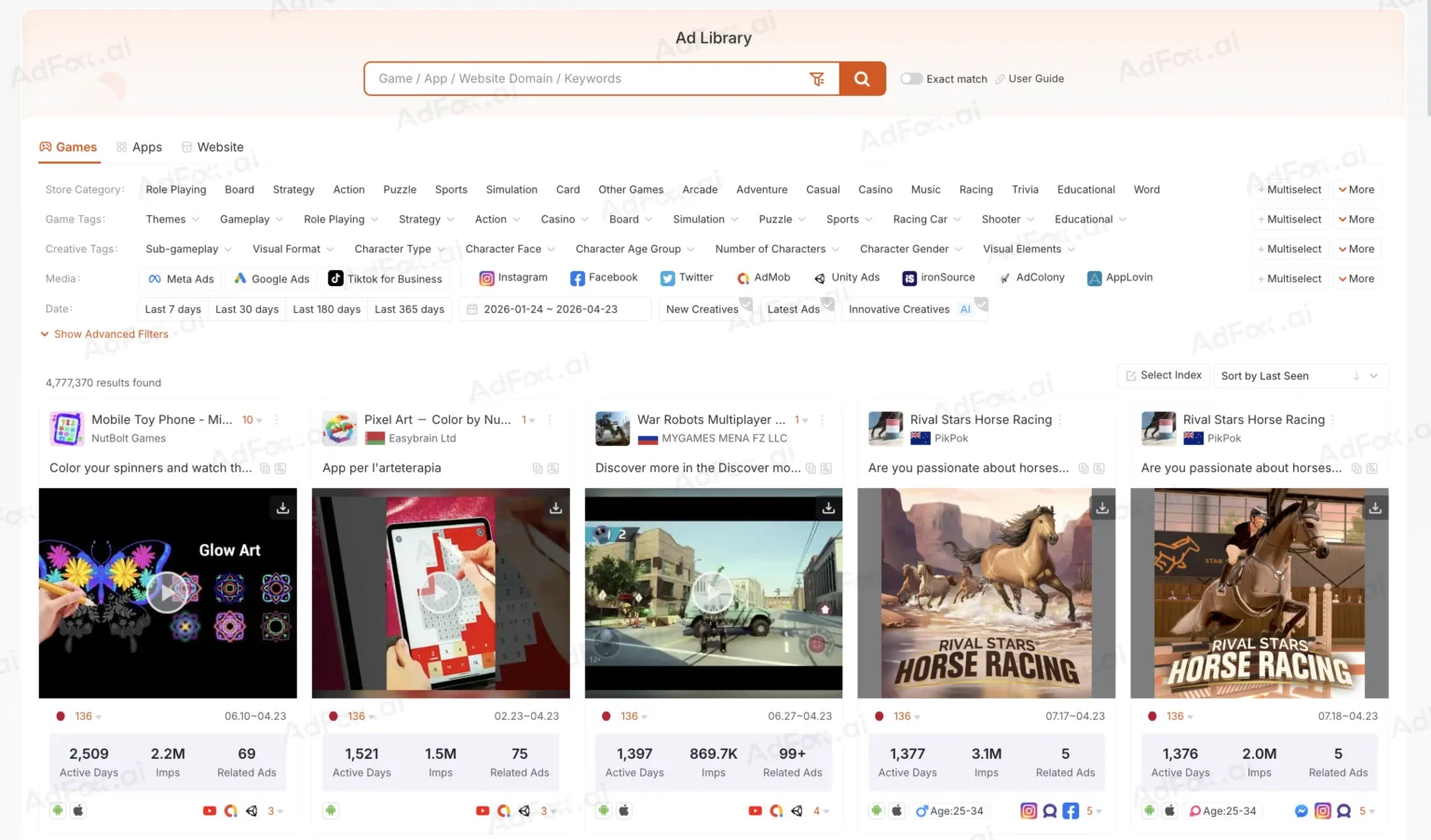Screen dimensions: 1431x840
Task: Filter by Google Ads media
Action: click(x=271, y=278)
